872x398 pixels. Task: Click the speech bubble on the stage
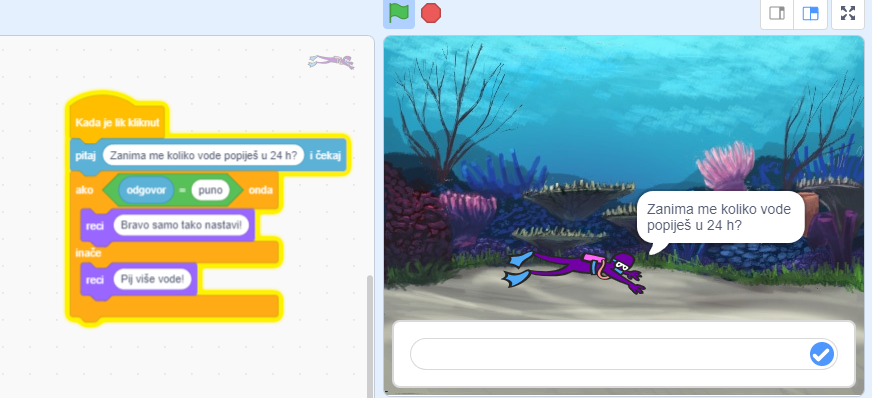click(x=721, y=217)
